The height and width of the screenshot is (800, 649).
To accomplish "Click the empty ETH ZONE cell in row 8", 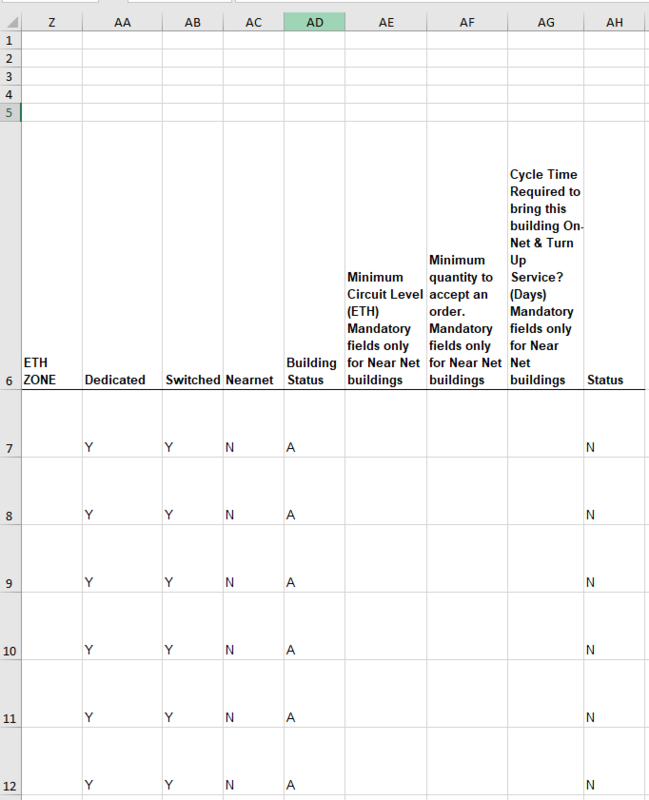I will (51, 500).
